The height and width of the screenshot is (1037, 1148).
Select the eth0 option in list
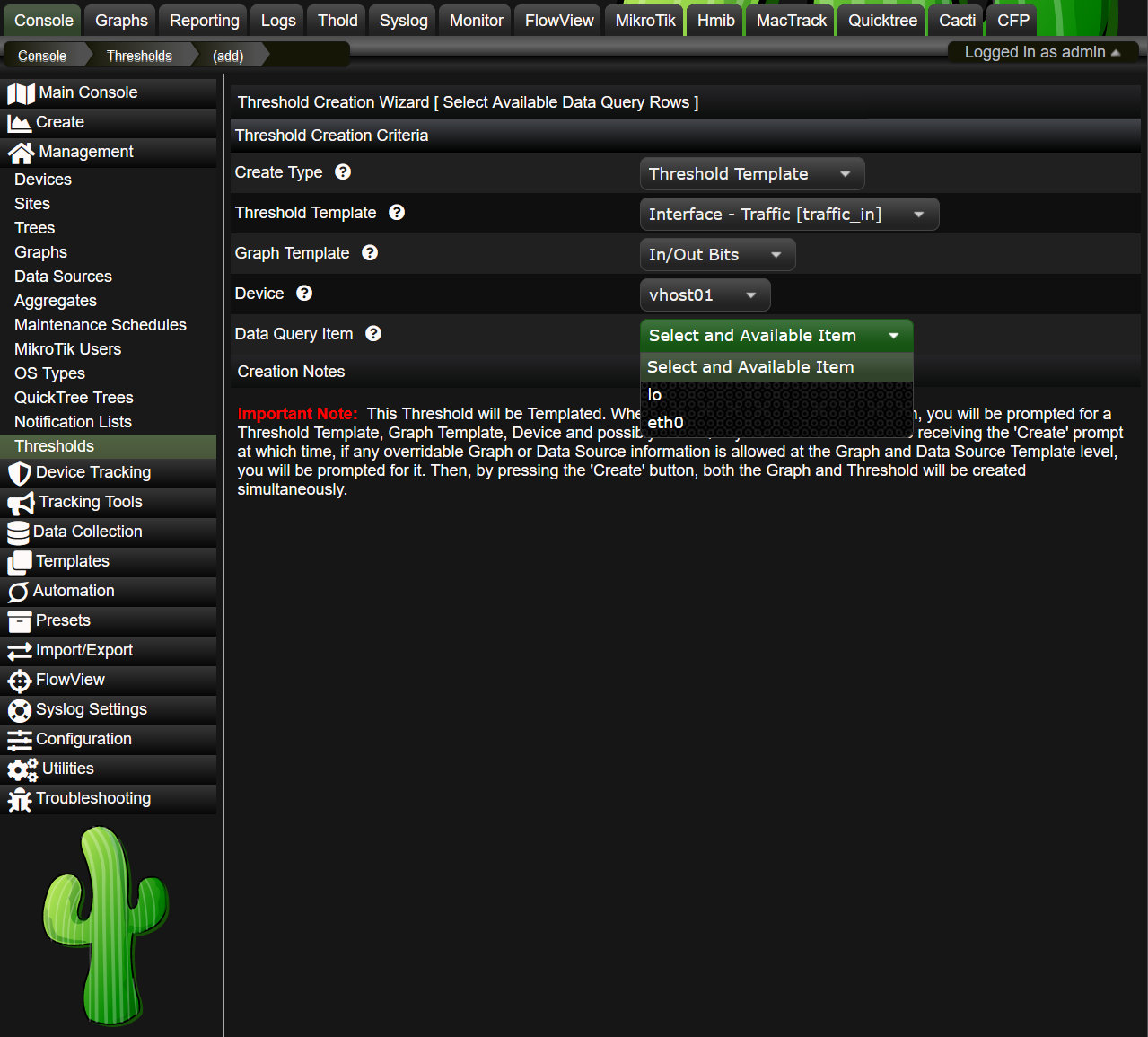click(776, 423)
